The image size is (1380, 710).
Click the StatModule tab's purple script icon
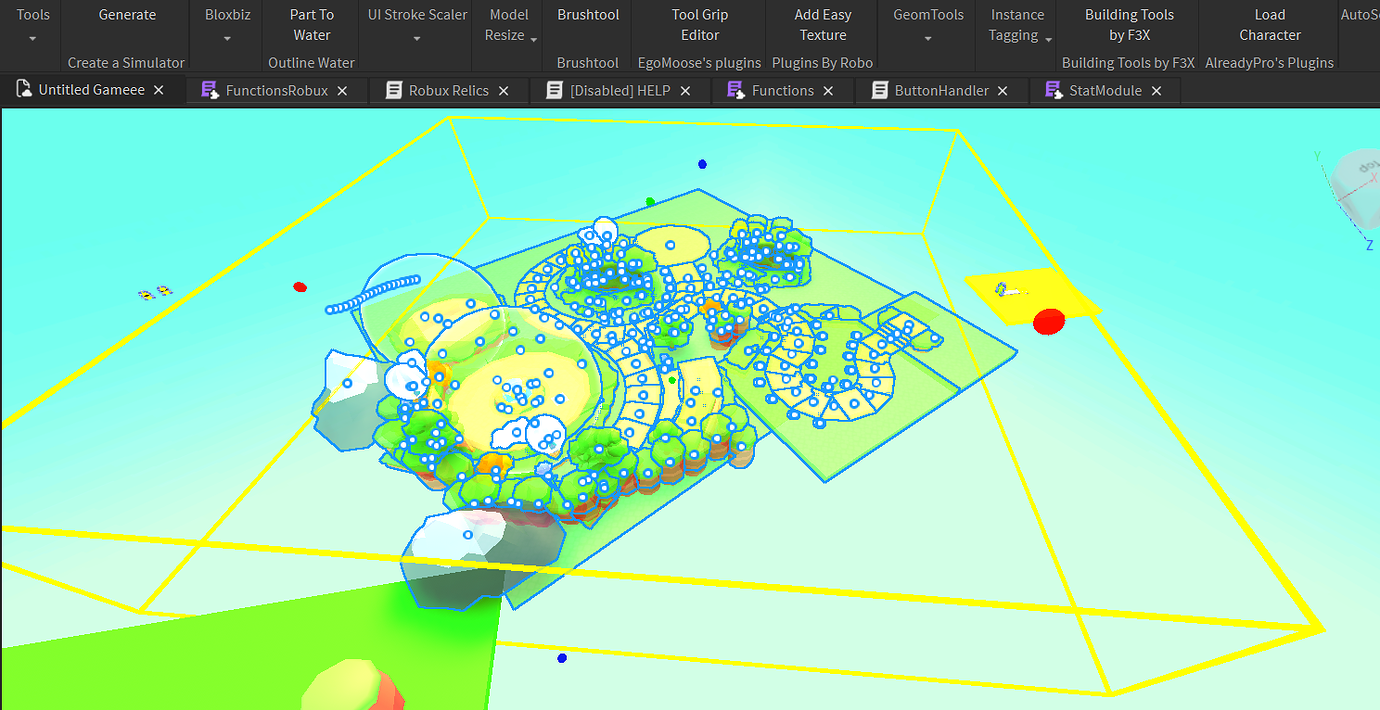click(x=1053, y=90)
